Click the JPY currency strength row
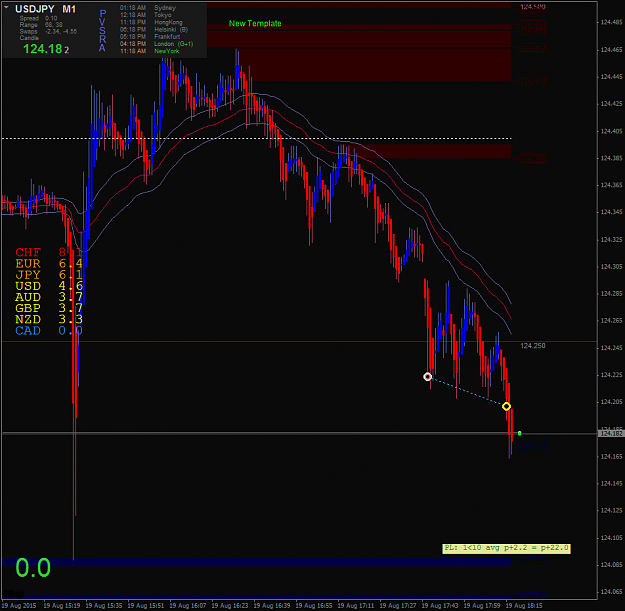 [49, 275]
